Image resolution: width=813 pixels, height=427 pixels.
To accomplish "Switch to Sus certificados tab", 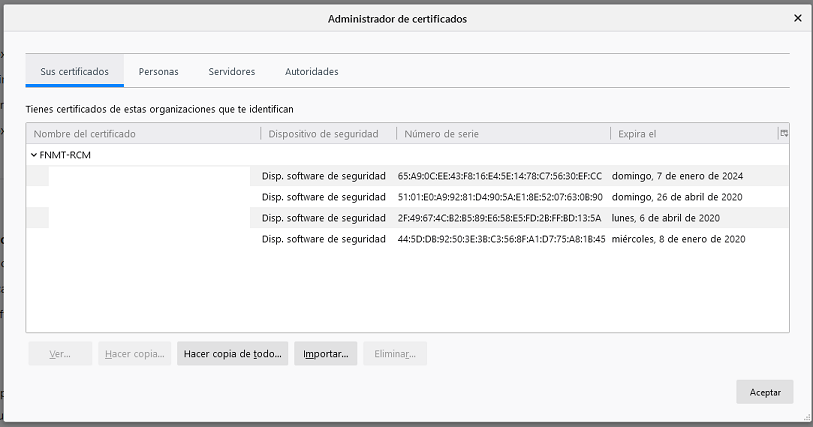I will [x=75, y=72].
